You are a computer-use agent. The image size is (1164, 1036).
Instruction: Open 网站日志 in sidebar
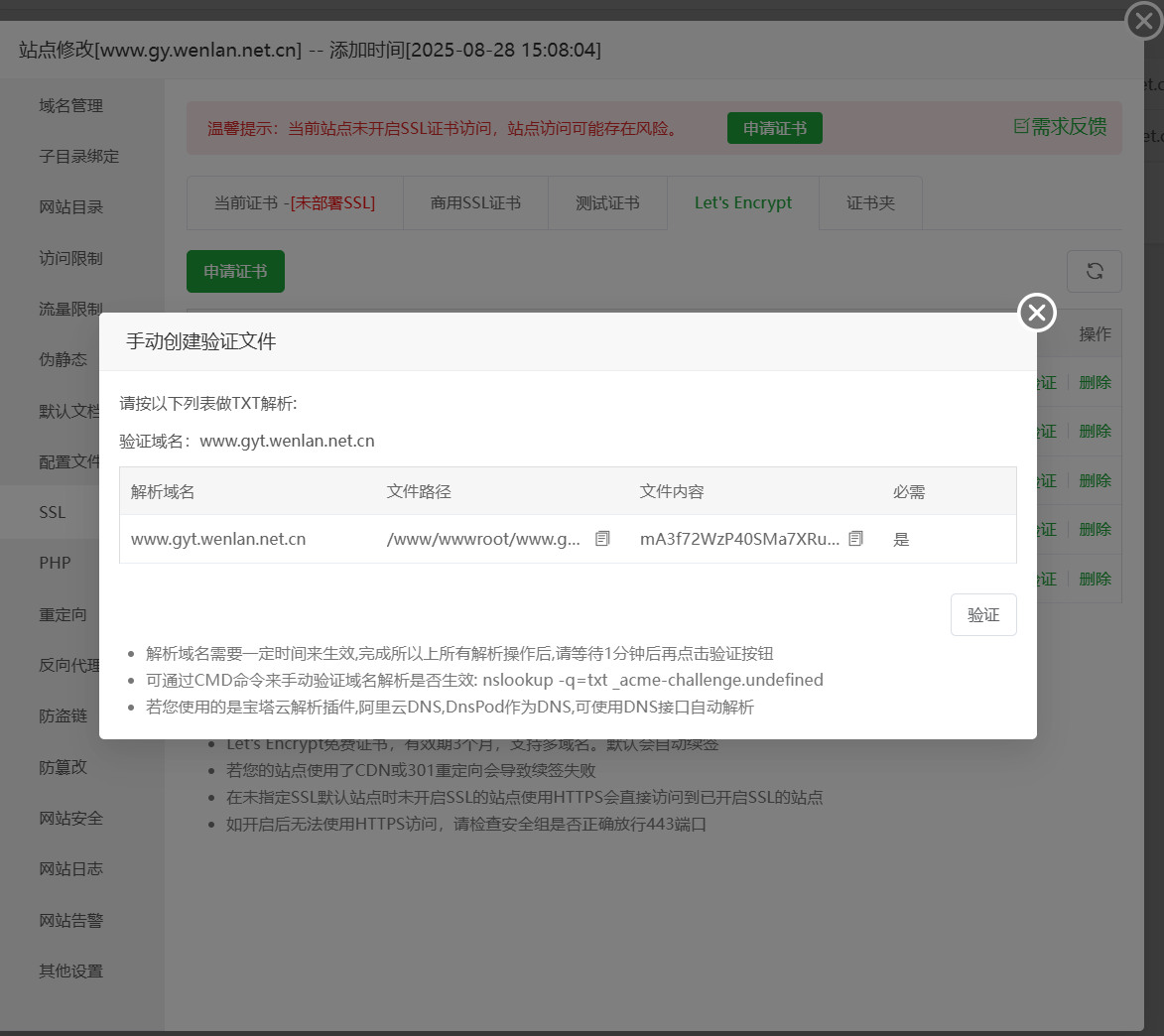pyautogui.click(x=71, y=869)
